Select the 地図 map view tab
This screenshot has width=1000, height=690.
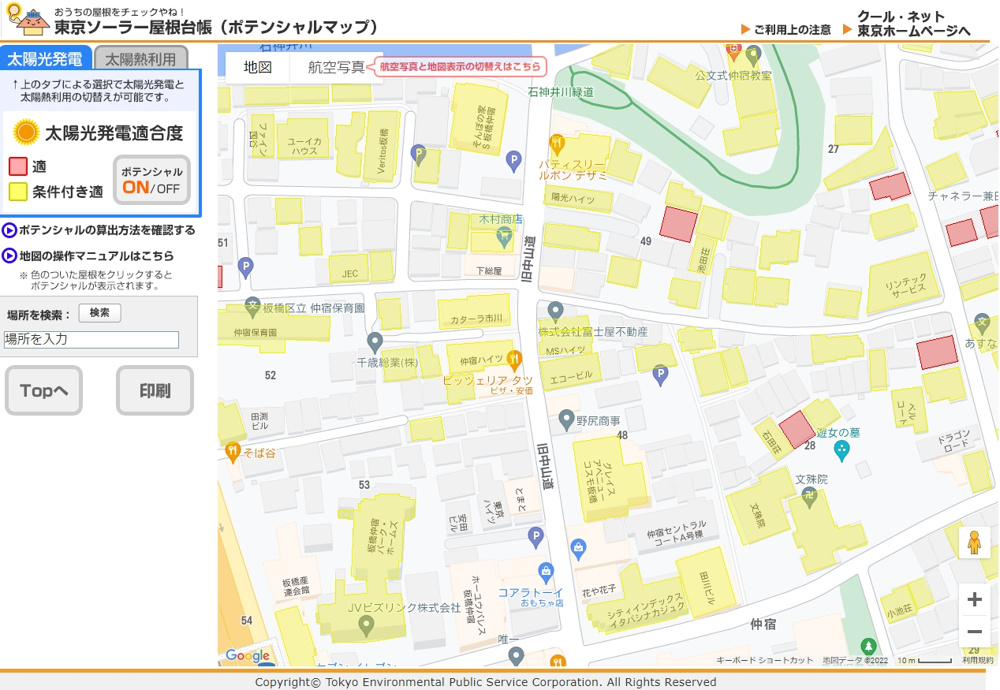258,67
